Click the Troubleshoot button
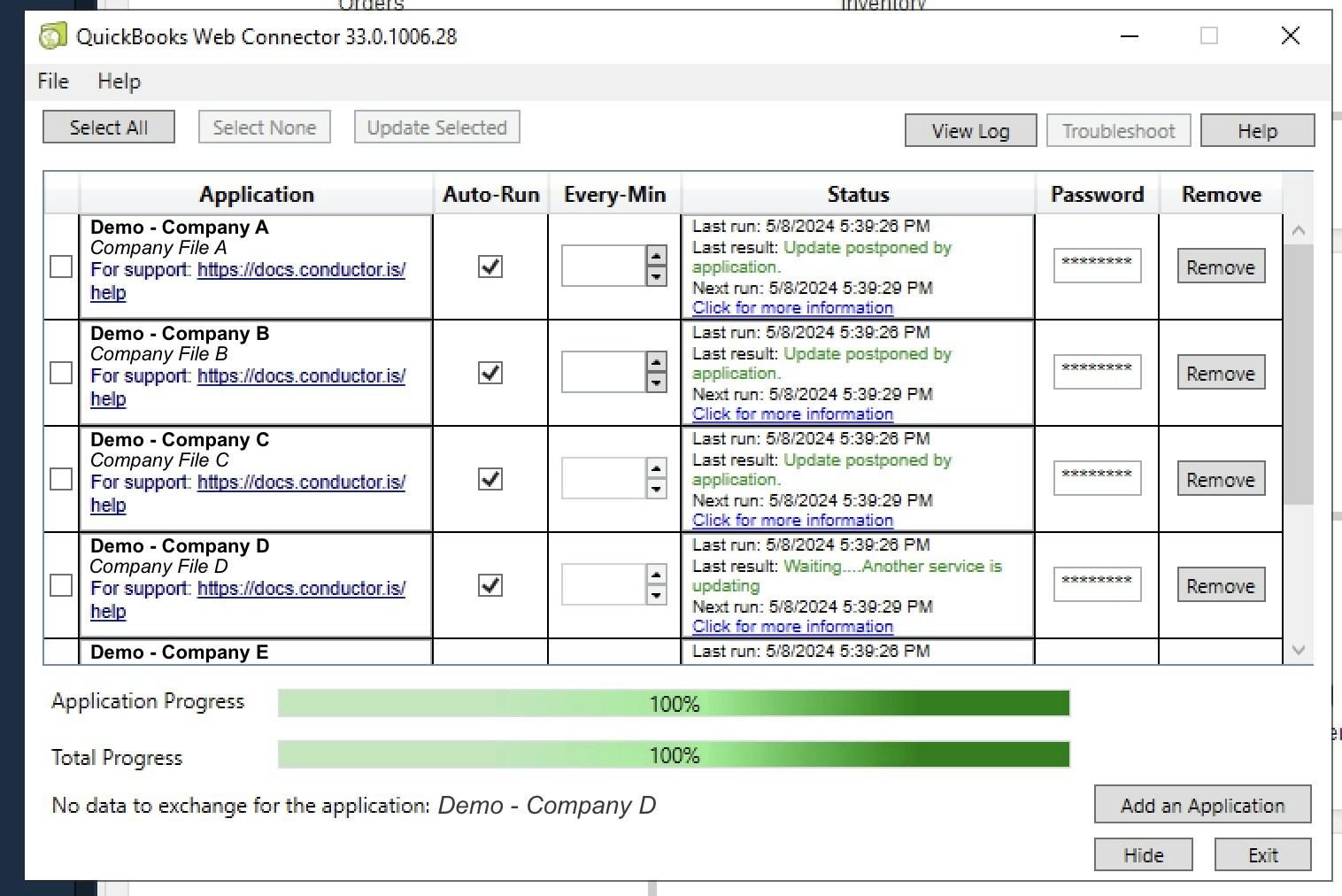The image size is (1342, 896). pos(1119,131)
